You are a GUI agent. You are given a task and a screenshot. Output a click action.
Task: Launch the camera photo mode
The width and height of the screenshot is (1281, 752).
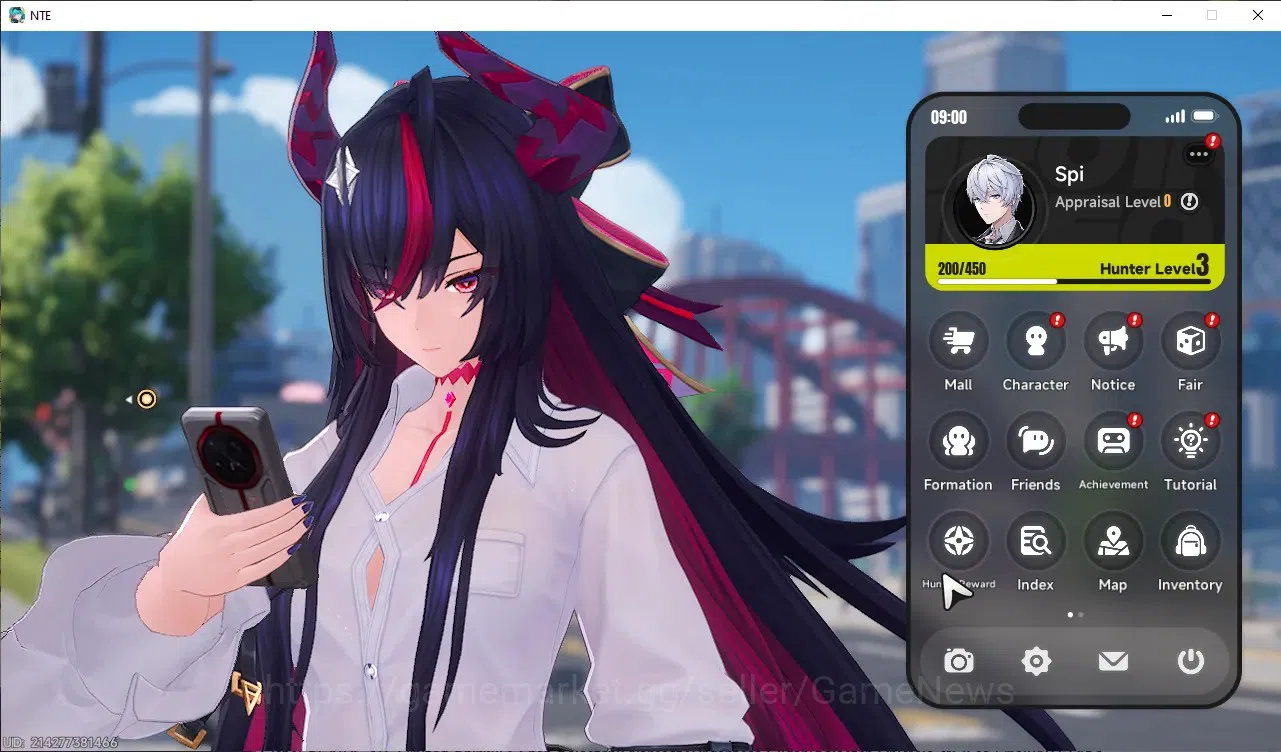pos(959,661)
